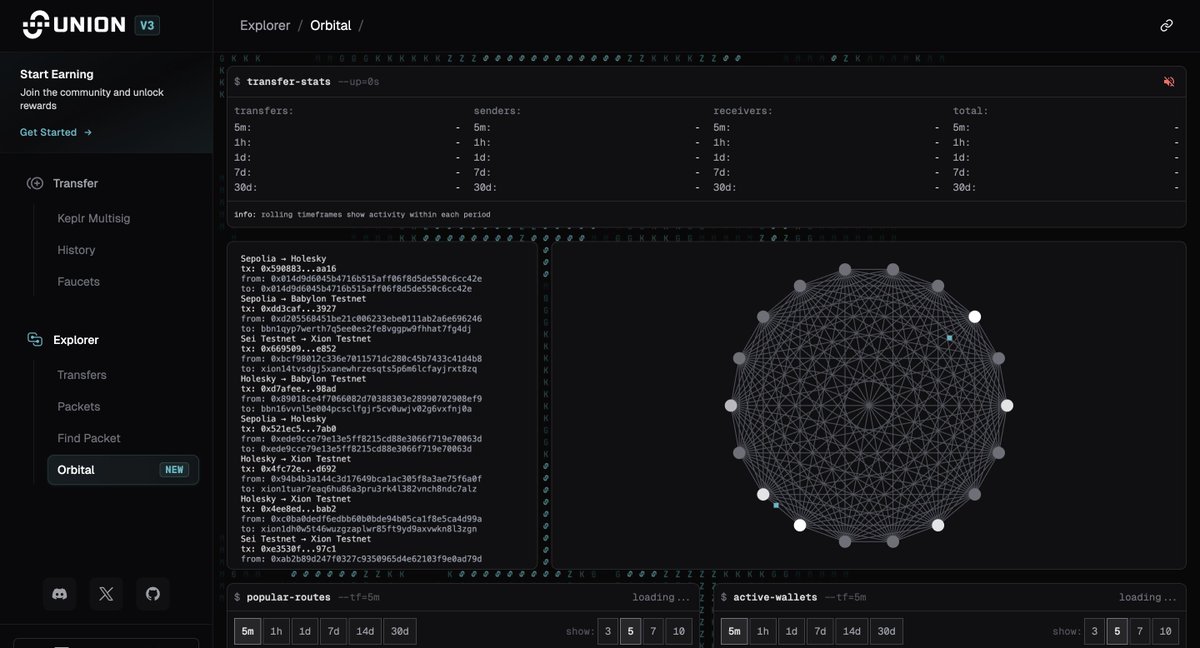This screenshot has height=648, width=1200.
Task: Copy page link using chain icon
Action: tap(1166, 25)
